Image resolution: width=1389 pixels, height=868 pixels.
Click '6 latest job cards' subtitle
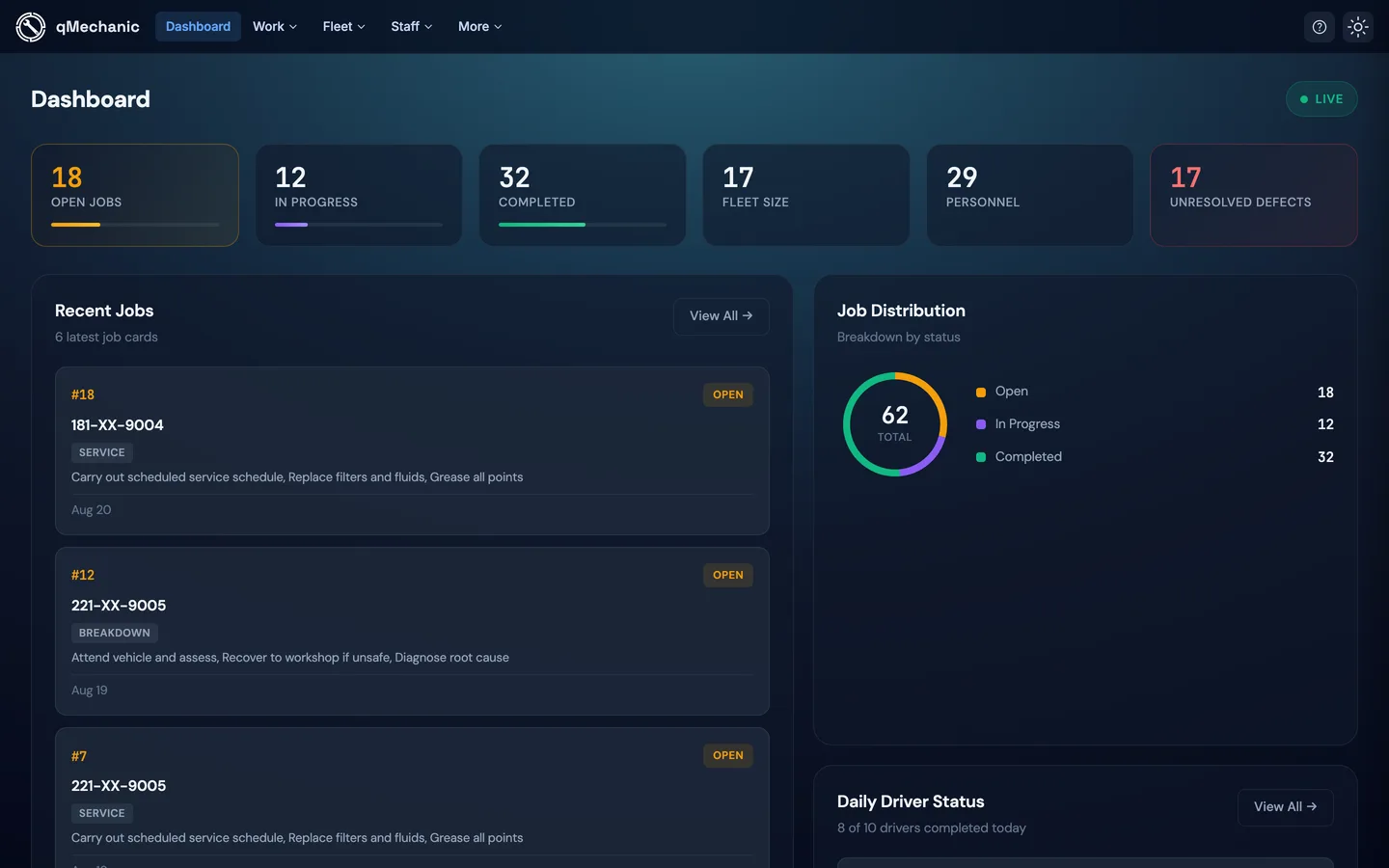106,338
